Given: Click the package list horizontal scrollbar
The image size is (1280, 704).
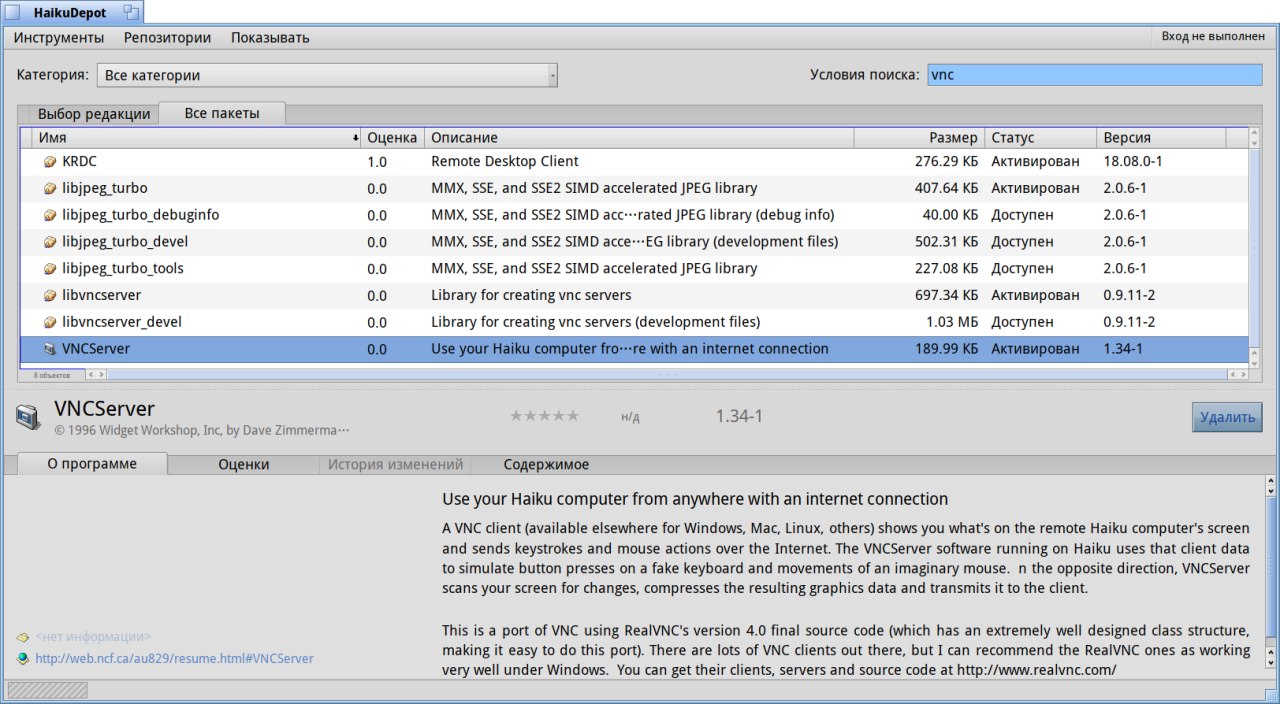Looking at the screenshot, I should 669,374.
